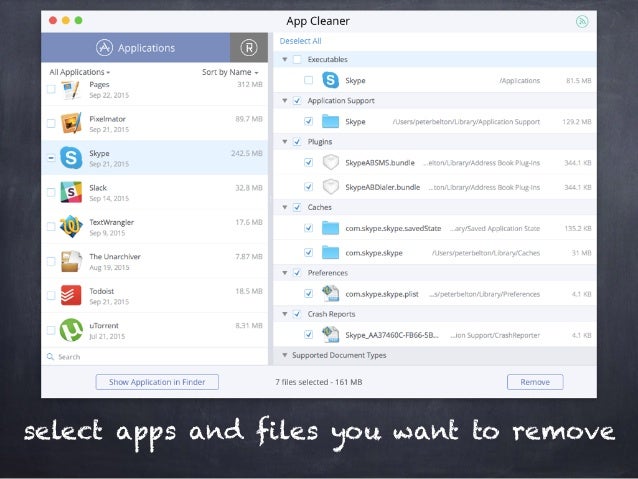The height and width of the screenshot is (479, 638).
Task: Open the Sort by Name dropdown
Action: [x=230, y=72]
